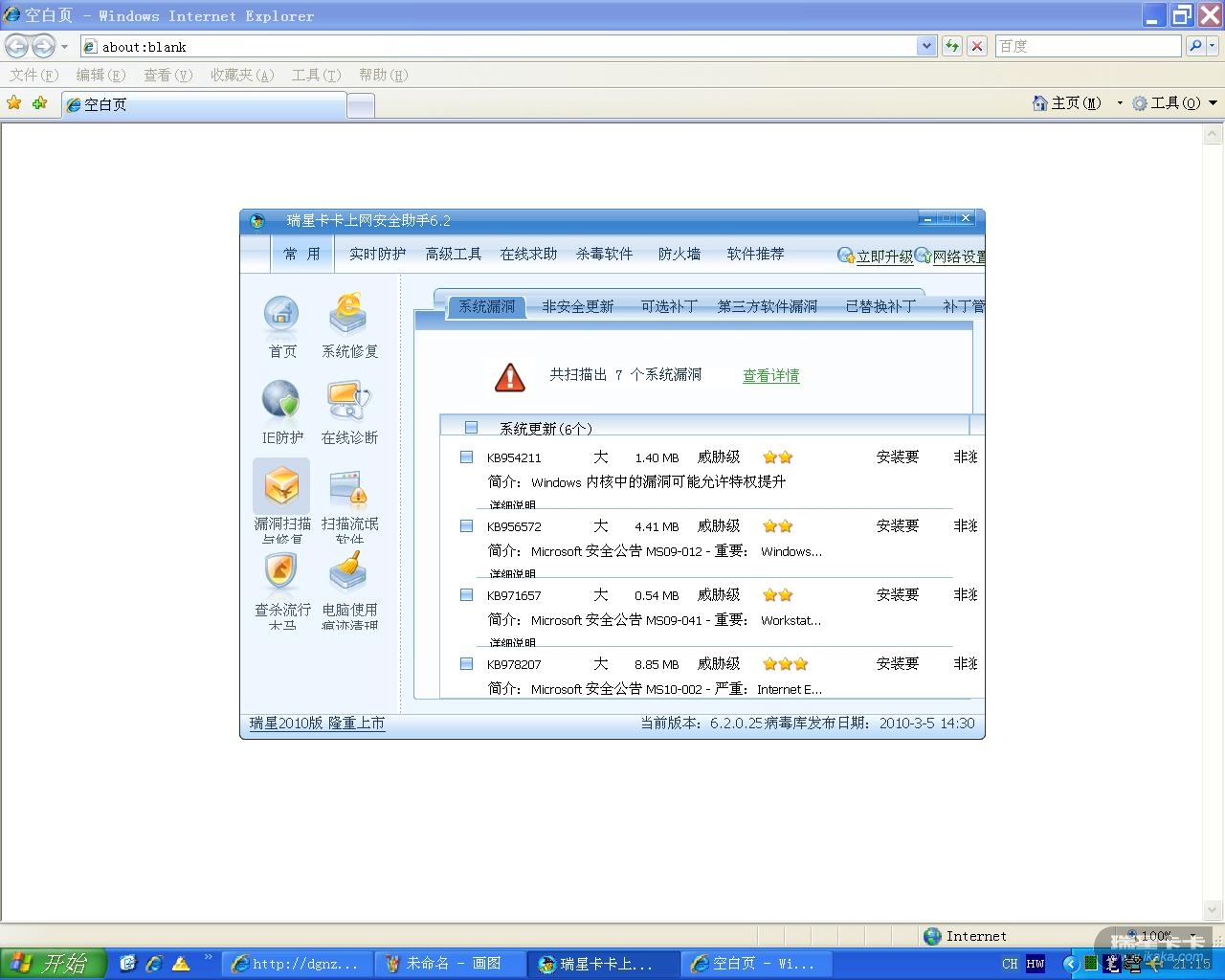
Task: Click the 共扫描出 7 个系统漏洞 text
Action: point(625,375)
